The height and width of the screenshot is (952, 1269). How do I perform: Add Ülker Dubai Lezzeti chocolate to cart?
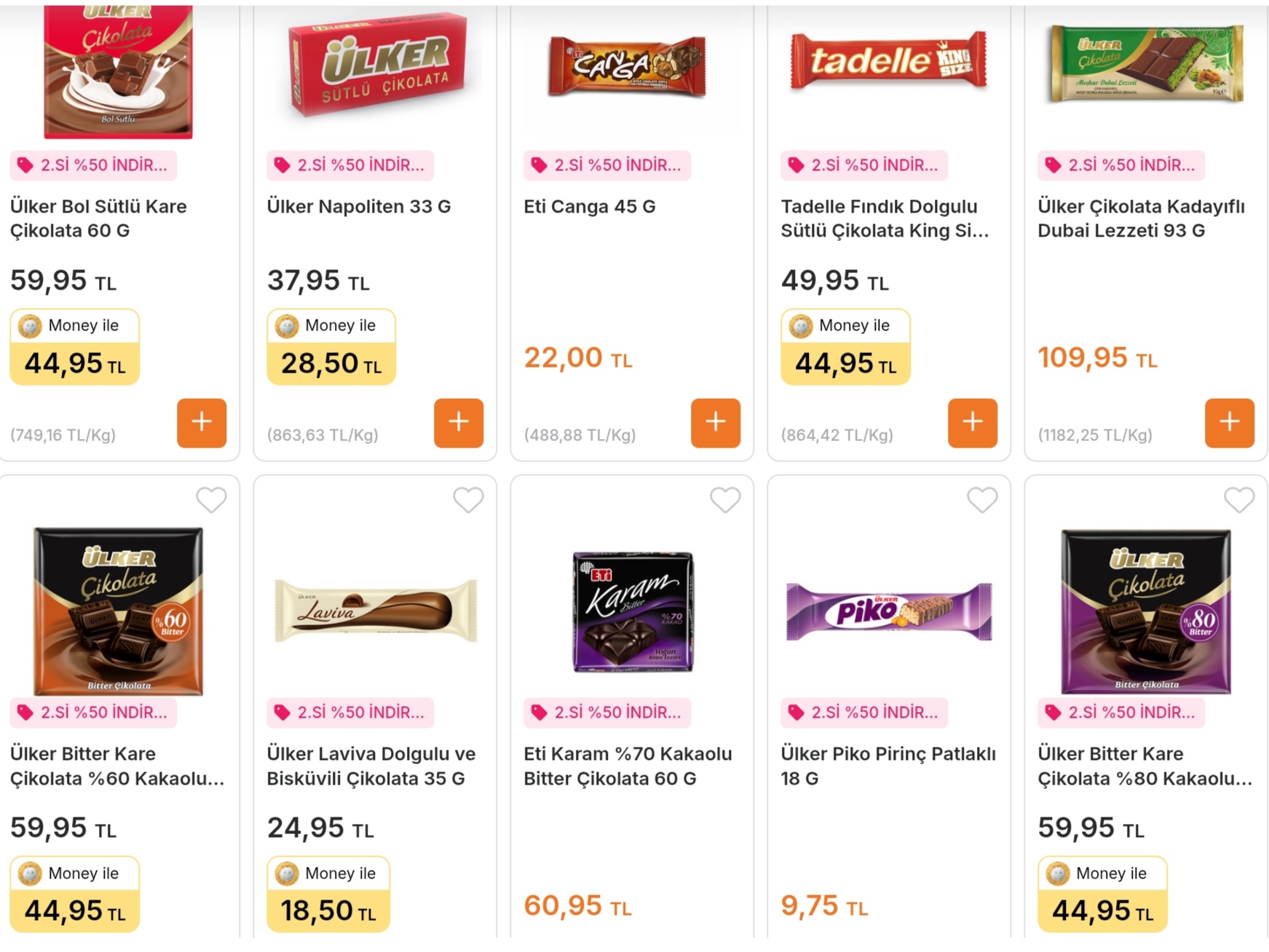point(1230,422)
